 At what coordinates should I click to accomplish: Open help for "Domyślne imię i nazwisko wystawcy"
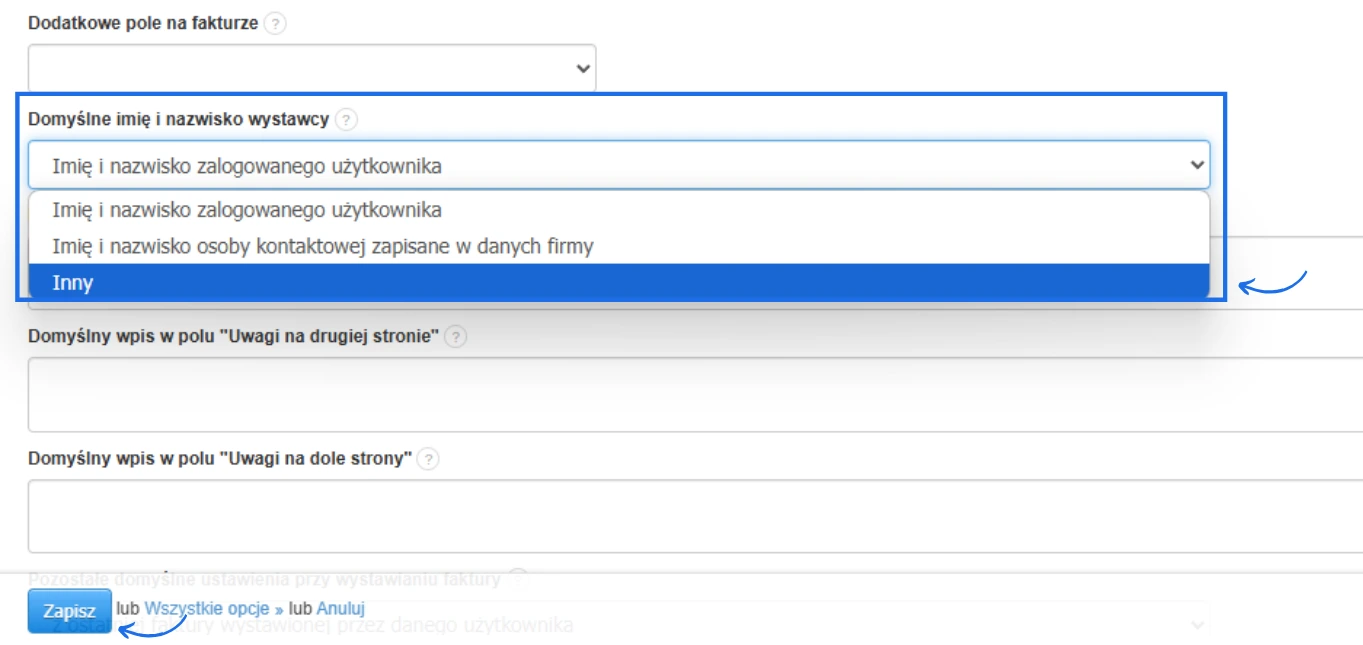click(x=346, y=120)
